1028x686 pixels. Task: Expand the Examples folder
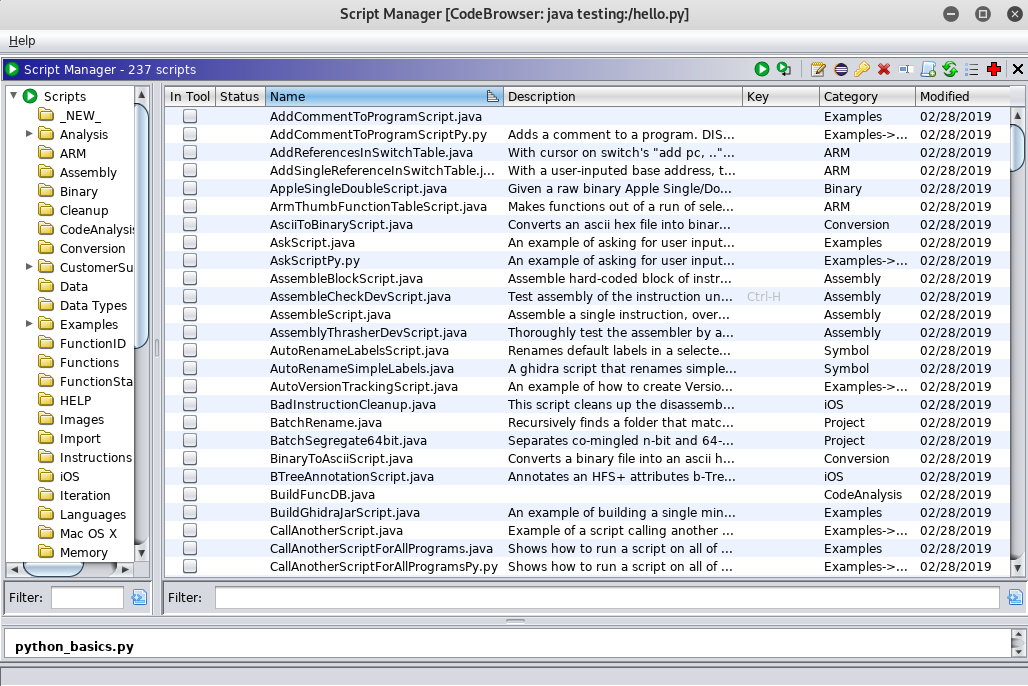(29, 324)
